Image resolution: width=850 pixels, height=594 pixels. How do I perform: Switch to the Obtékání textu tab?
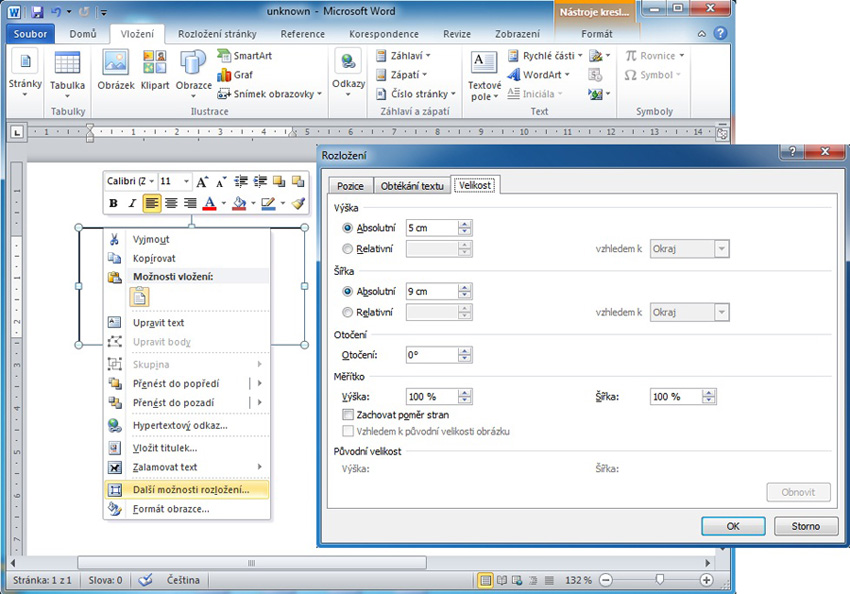(411, 186)
